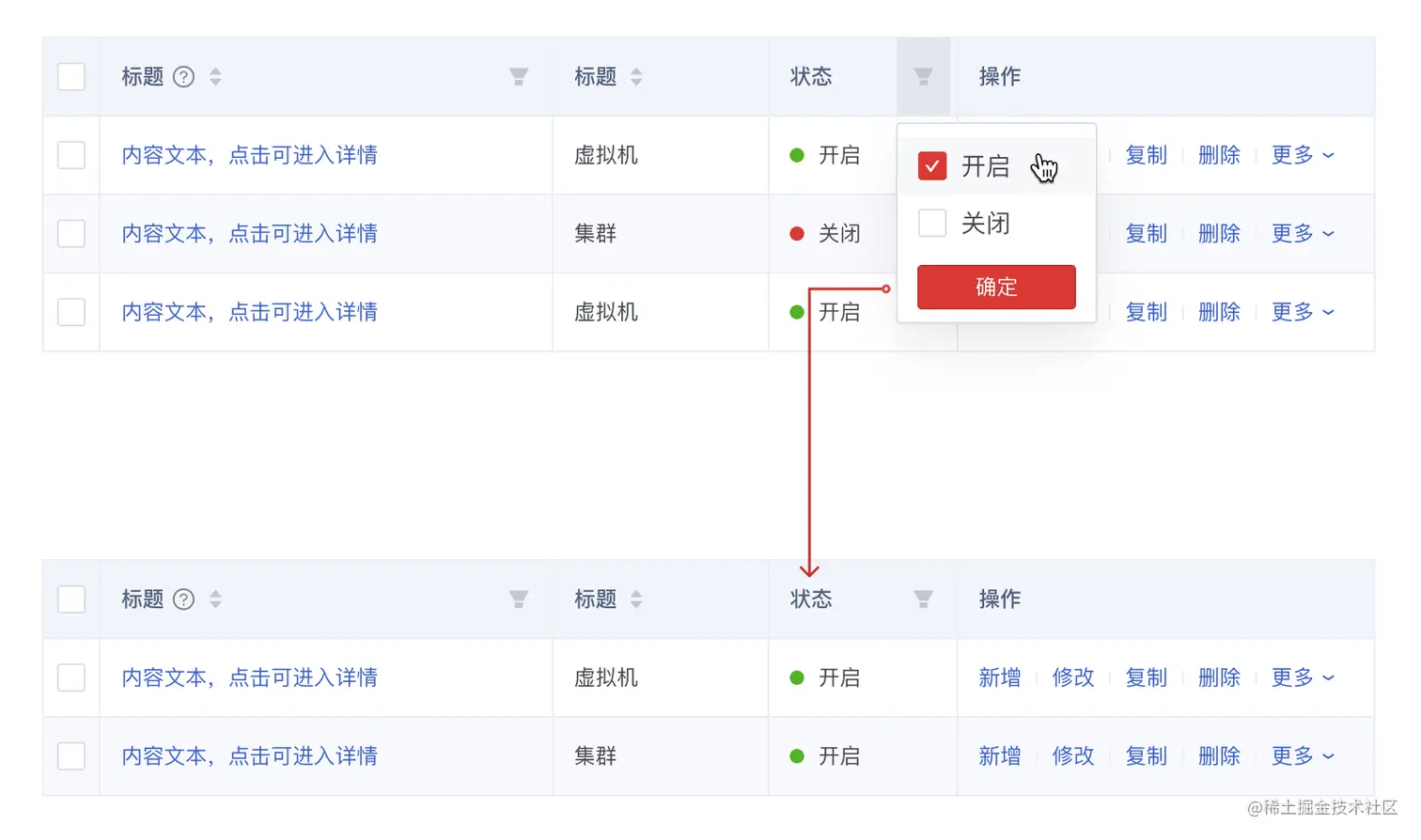The height and width of the screenshot is (840, 1421).
Task: Tick the checkbox of bottom table's 虚拟机 row
Action: [71, 677]
